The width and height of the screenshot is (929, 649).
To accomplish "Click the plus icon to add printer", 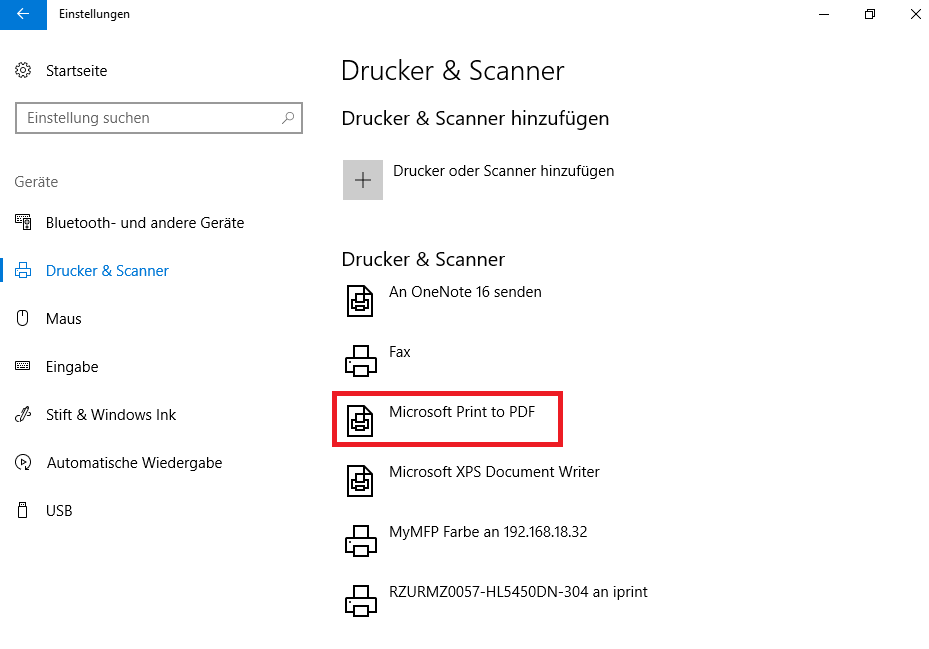I will pyautogui.click(x=363, y=180).
